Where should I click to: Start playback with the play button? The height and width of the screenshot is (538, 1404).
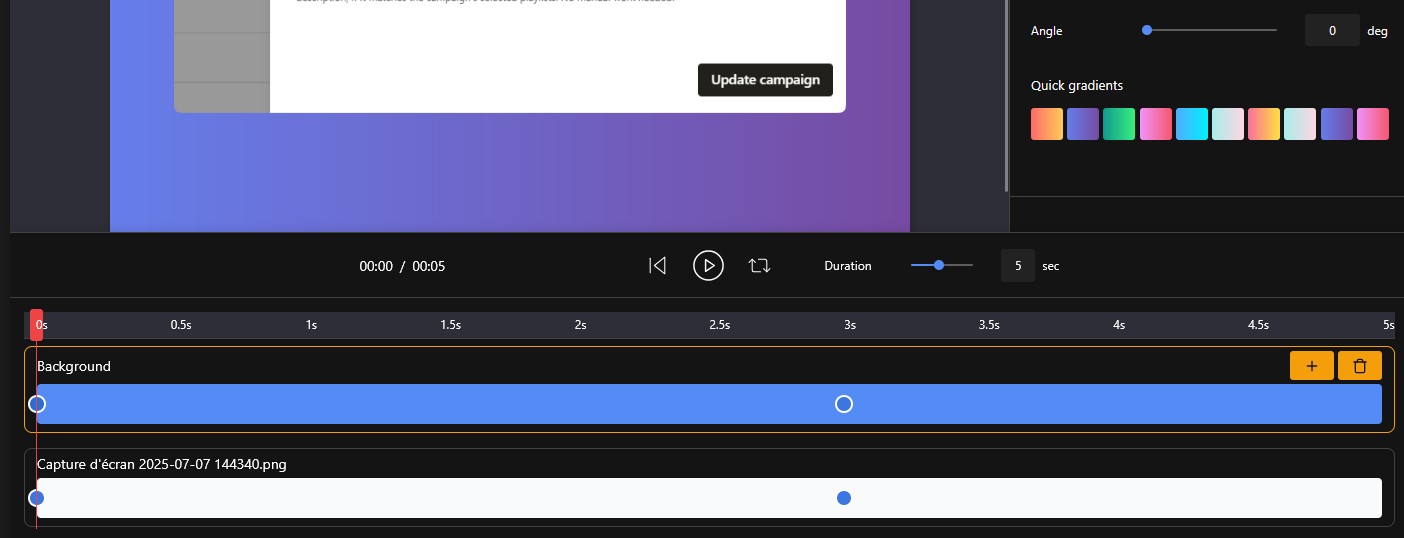tap(708, 266)
